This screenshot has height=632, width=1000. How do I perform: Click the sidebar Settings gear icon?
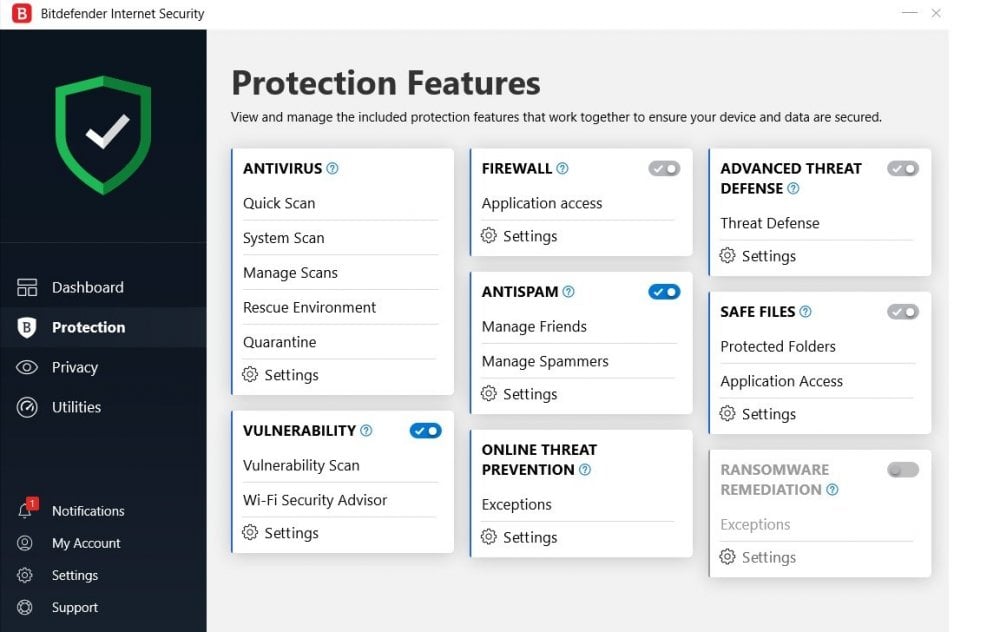25,575
